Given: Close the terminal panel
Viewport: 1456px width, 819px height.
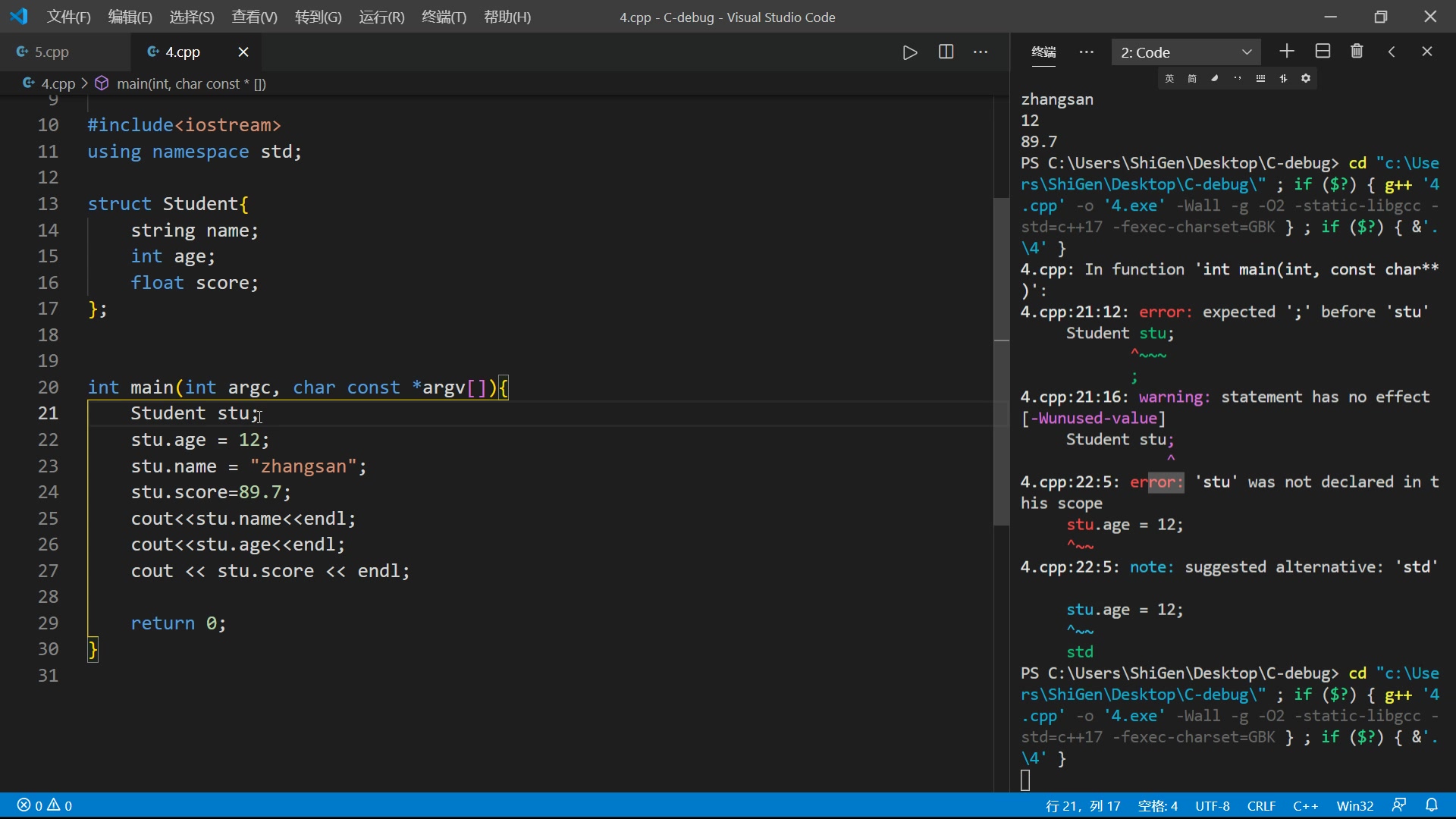Looking at the screenshot, I should pyautogui.click(x=1427, y=52).
